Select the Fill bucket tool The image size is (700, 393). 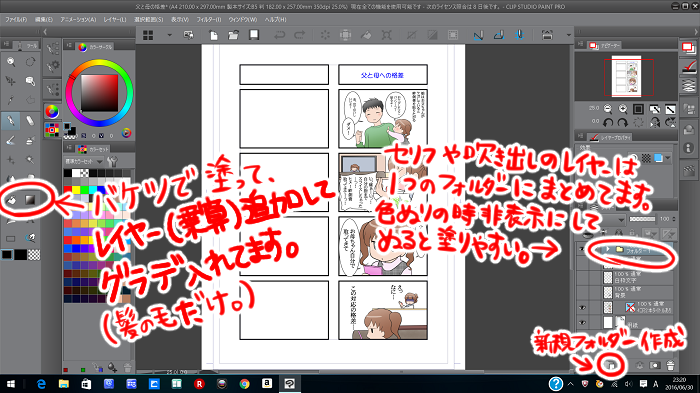pyautogui.click(x=11, y=200)
